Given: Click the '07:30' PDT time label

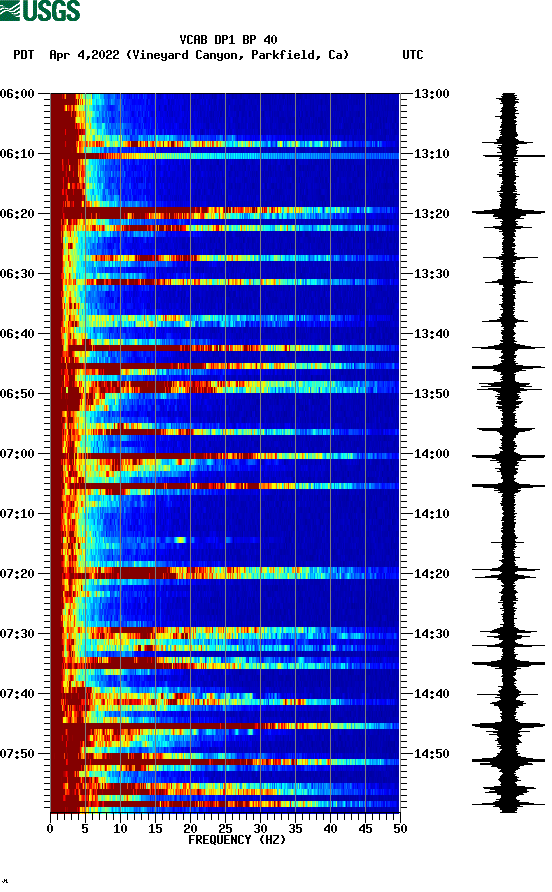Looking at the screenshot, I should tap(18, 634).
